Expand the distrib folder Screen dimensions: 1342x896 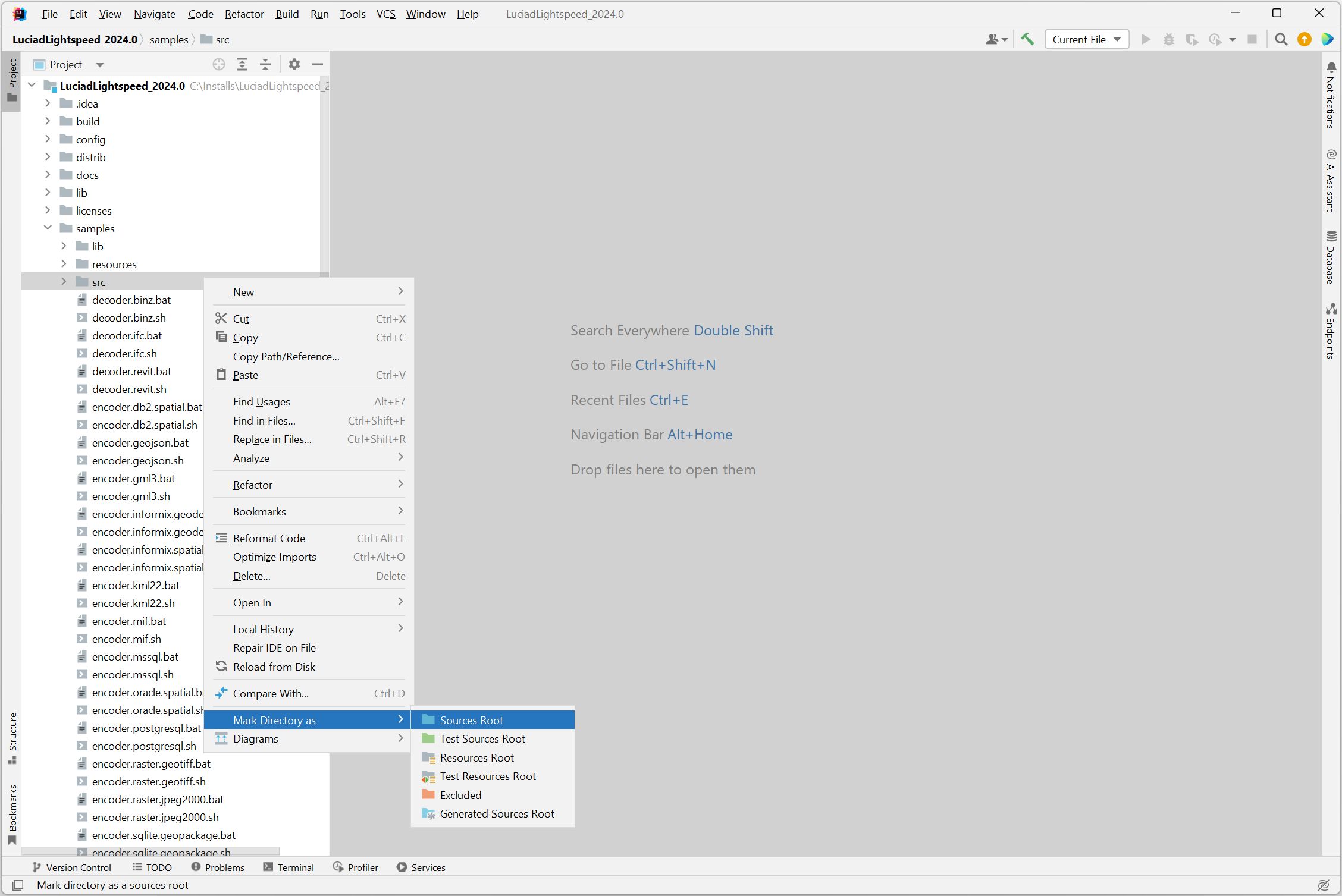(x=48, y=157)
